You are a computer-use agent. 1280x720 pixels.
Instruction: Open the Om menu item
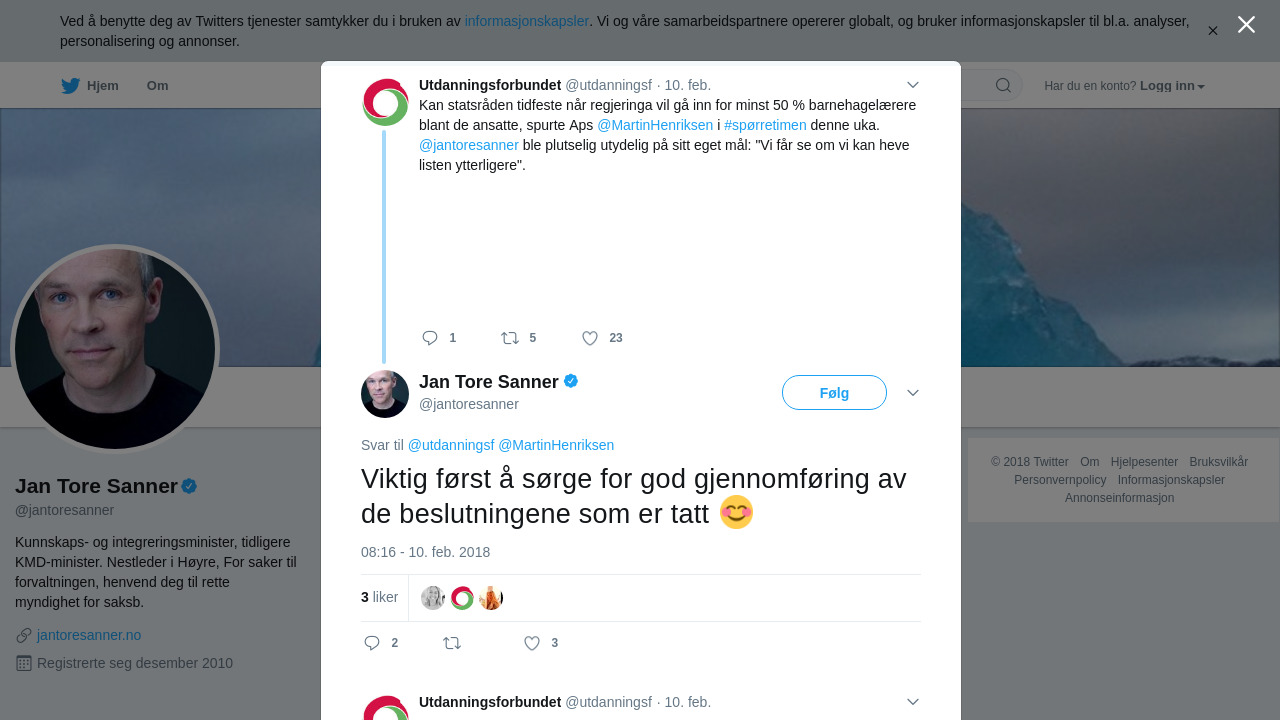tap(157, 86)
